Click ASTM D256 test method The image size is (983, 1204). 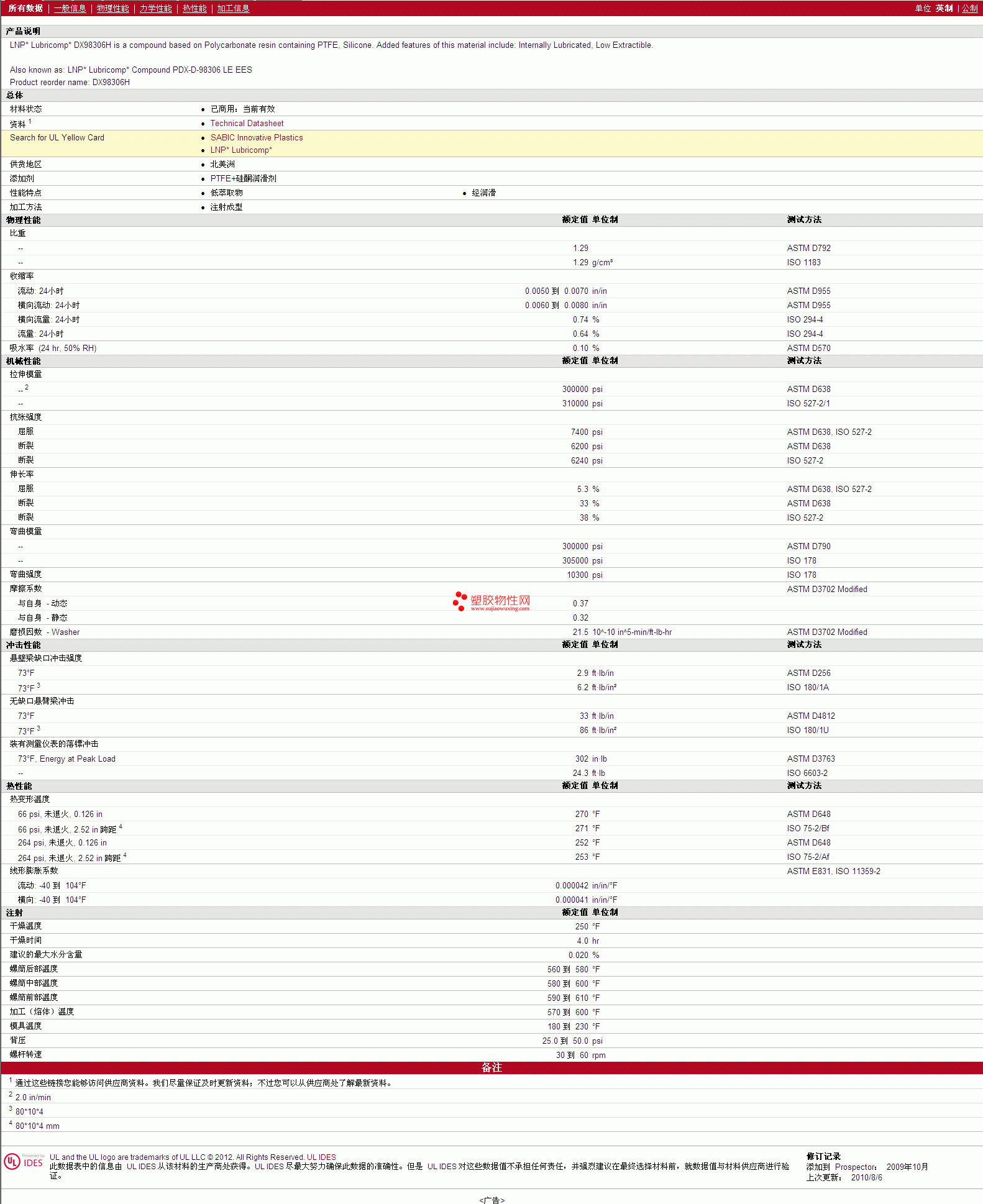[808, 673]
